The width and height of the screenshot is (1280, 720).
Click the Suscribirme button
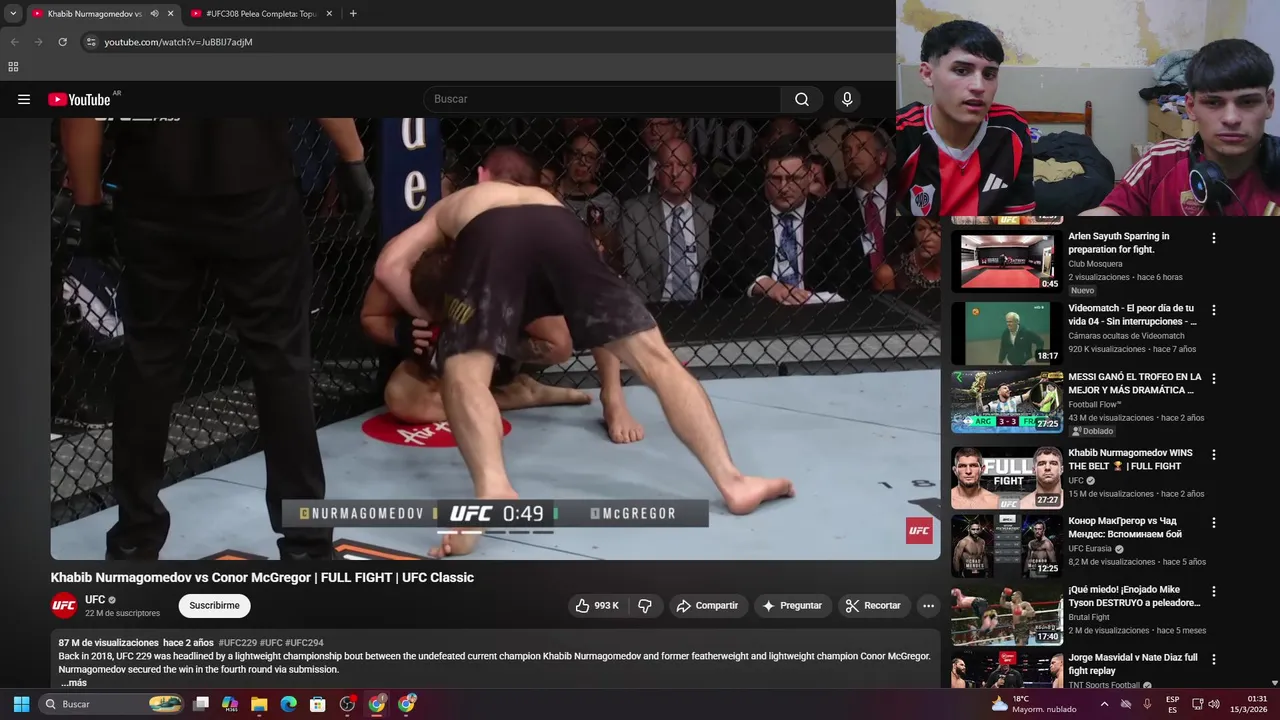click(x=214, y=605)
